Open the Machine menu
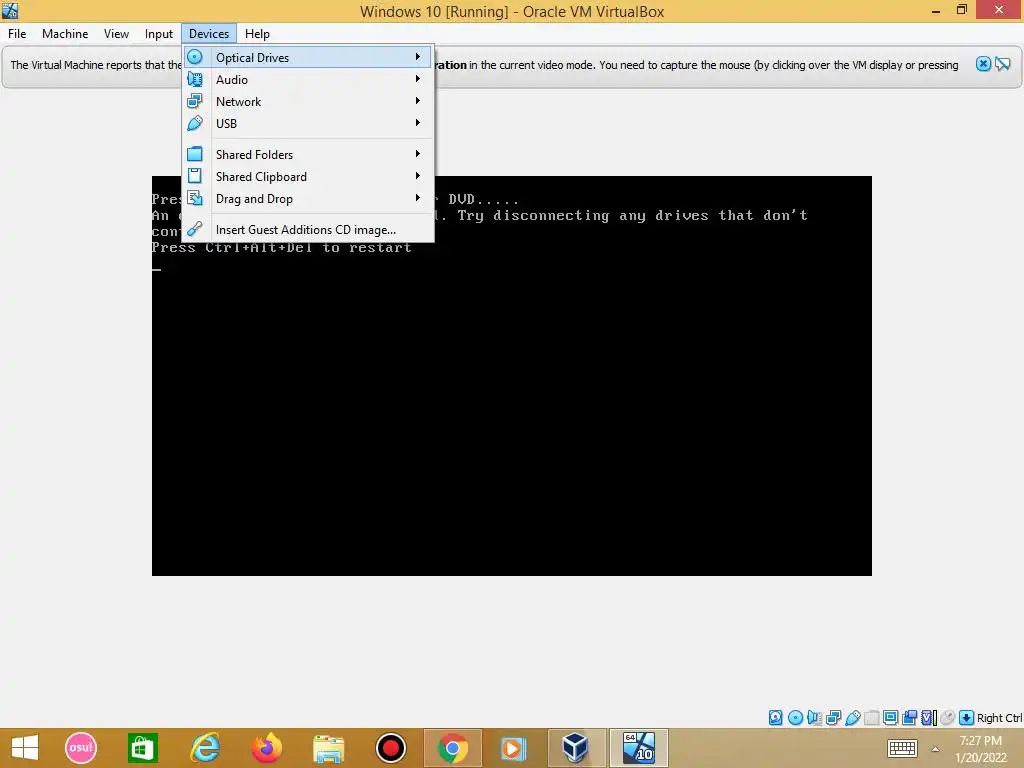 point(65,33)
